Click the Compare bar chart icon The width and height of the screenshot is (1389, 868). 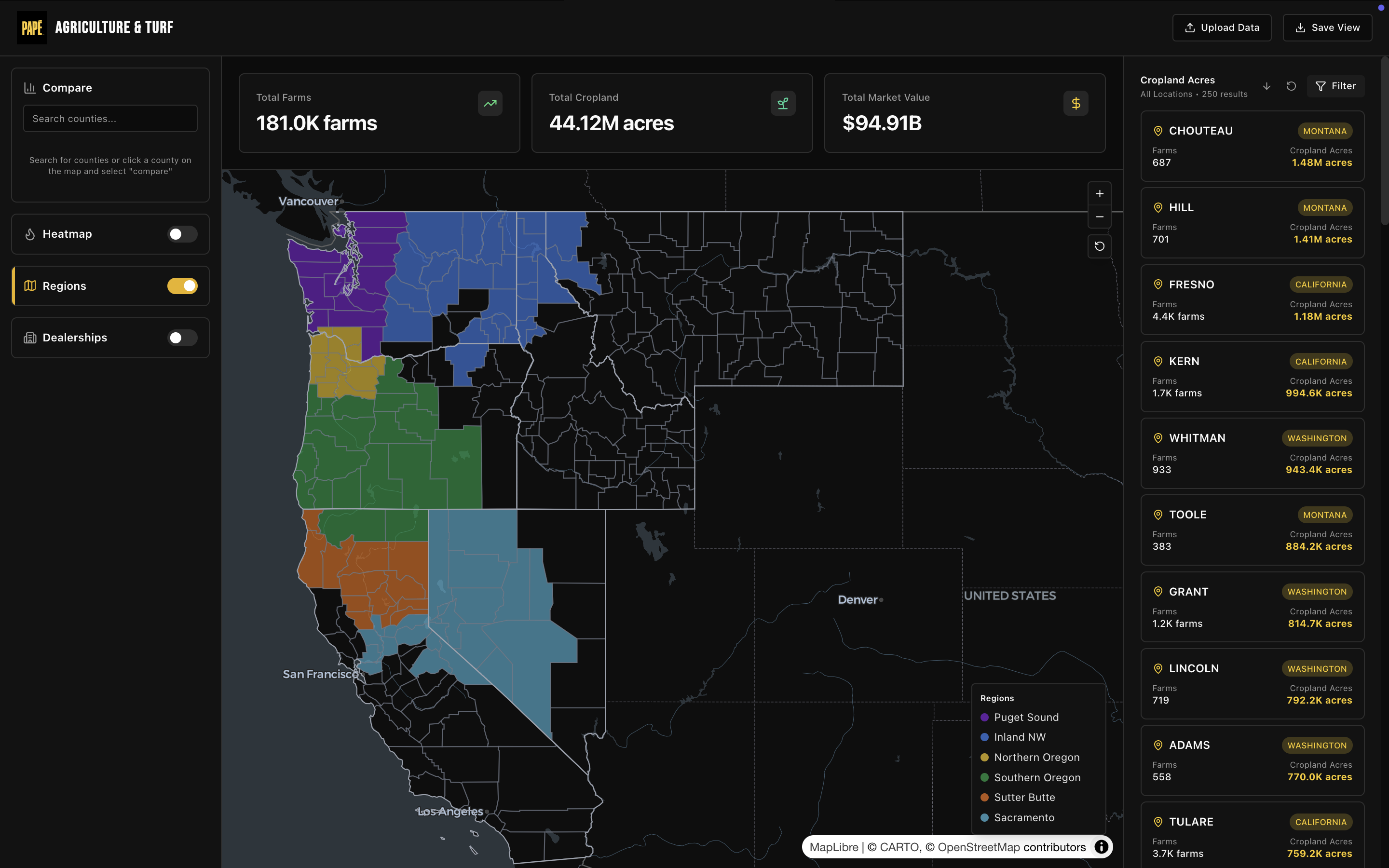tap(30, 88)
